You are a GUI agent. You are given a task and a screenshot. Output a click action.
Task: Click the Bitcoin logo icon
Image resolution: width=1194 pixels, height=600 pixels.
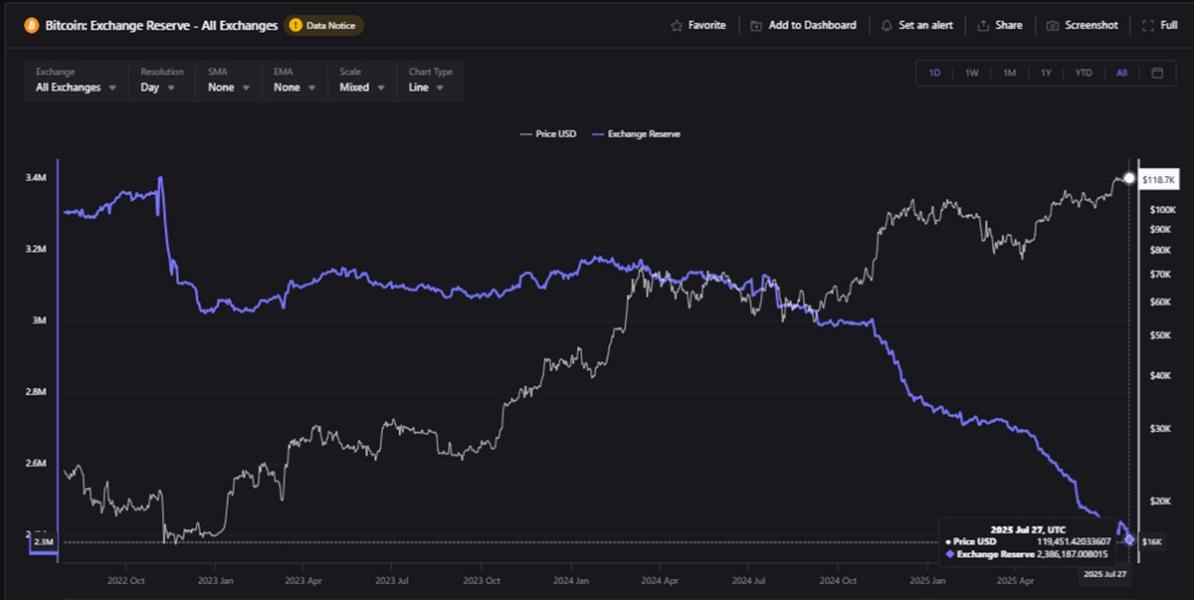click(32, 25)
